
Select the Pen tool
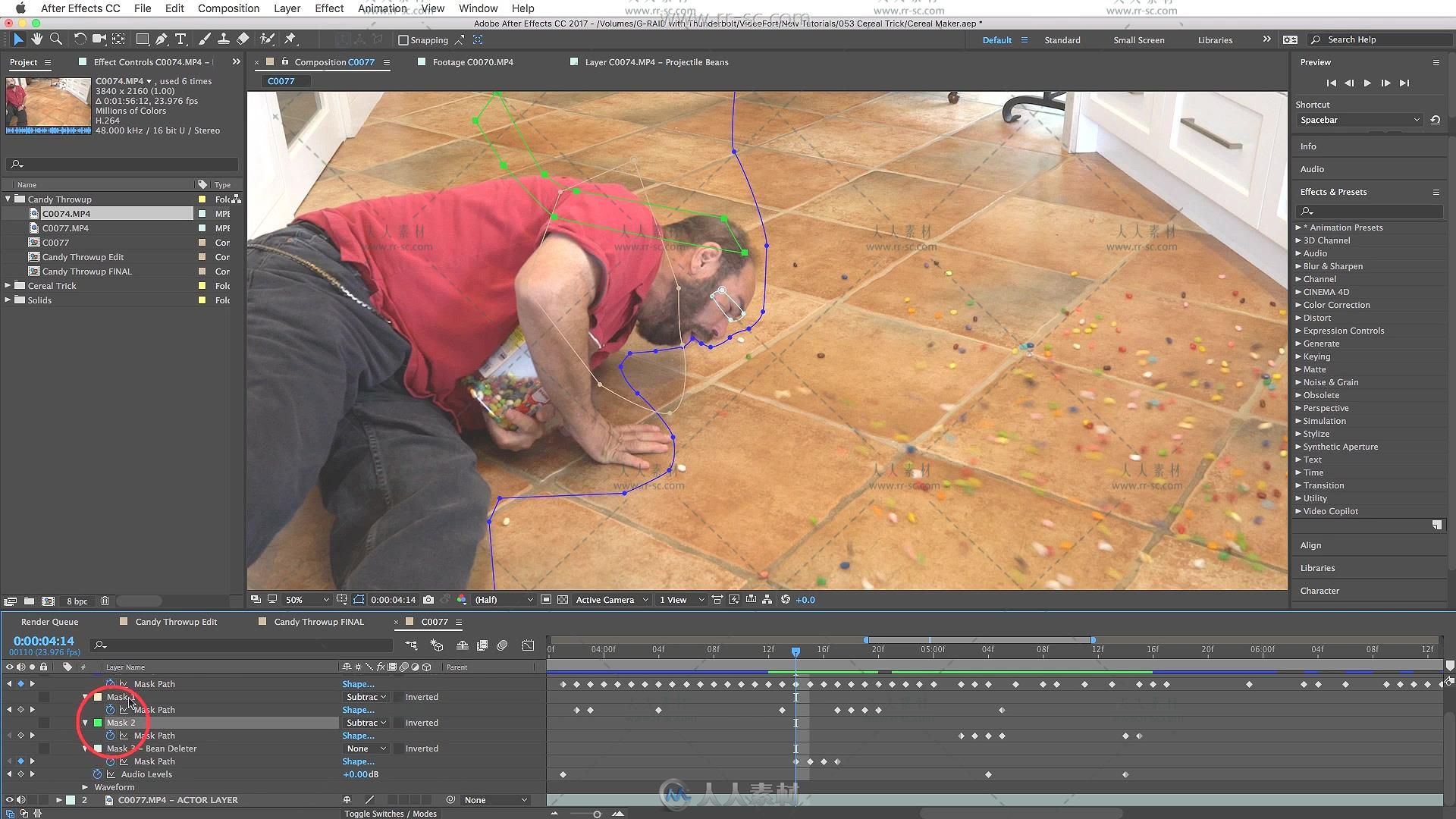click(x=161, y=39)
